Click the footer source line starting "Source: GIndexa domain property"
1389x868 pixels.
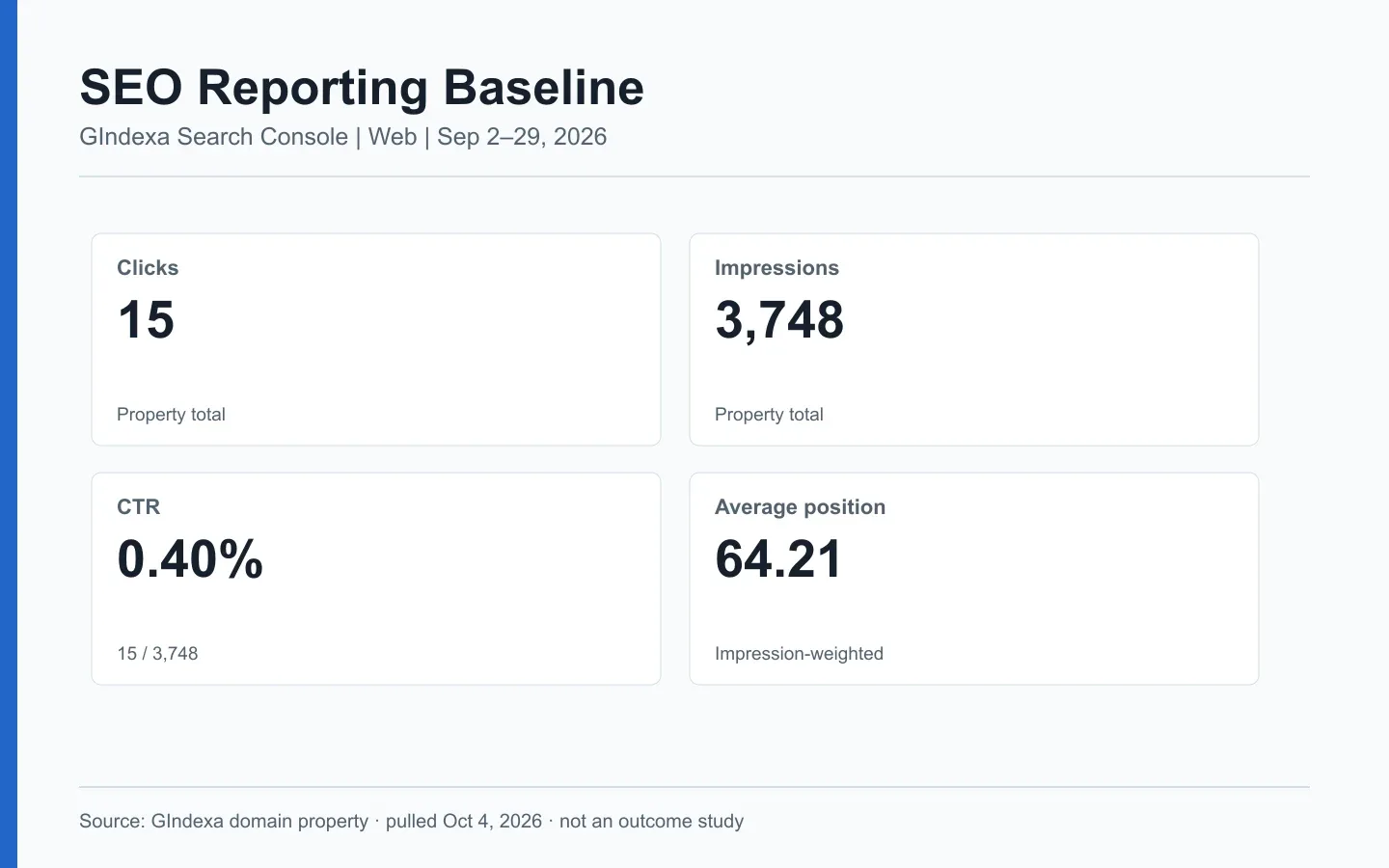pyautogui.click(x=412, y=822)
